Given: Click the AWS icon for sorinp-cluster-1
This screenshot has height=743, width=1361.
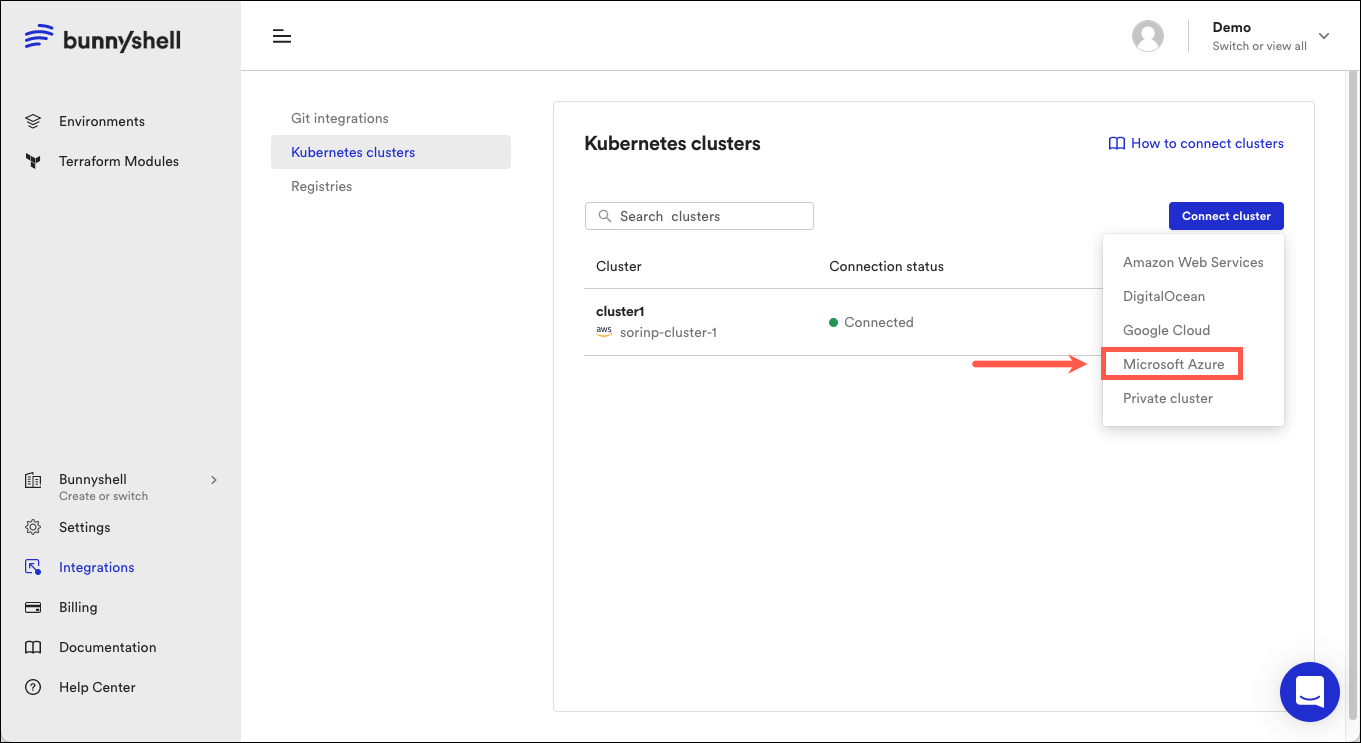Looking at the screenshot, I should point(604,331).
